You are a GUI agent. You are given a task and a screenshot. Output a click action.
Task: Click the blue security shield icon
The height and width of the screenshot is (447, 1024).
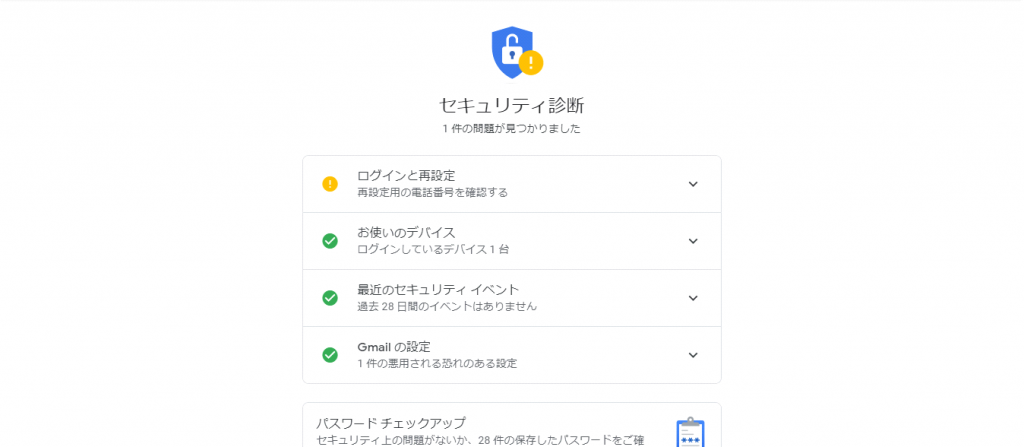coord(511,52)
